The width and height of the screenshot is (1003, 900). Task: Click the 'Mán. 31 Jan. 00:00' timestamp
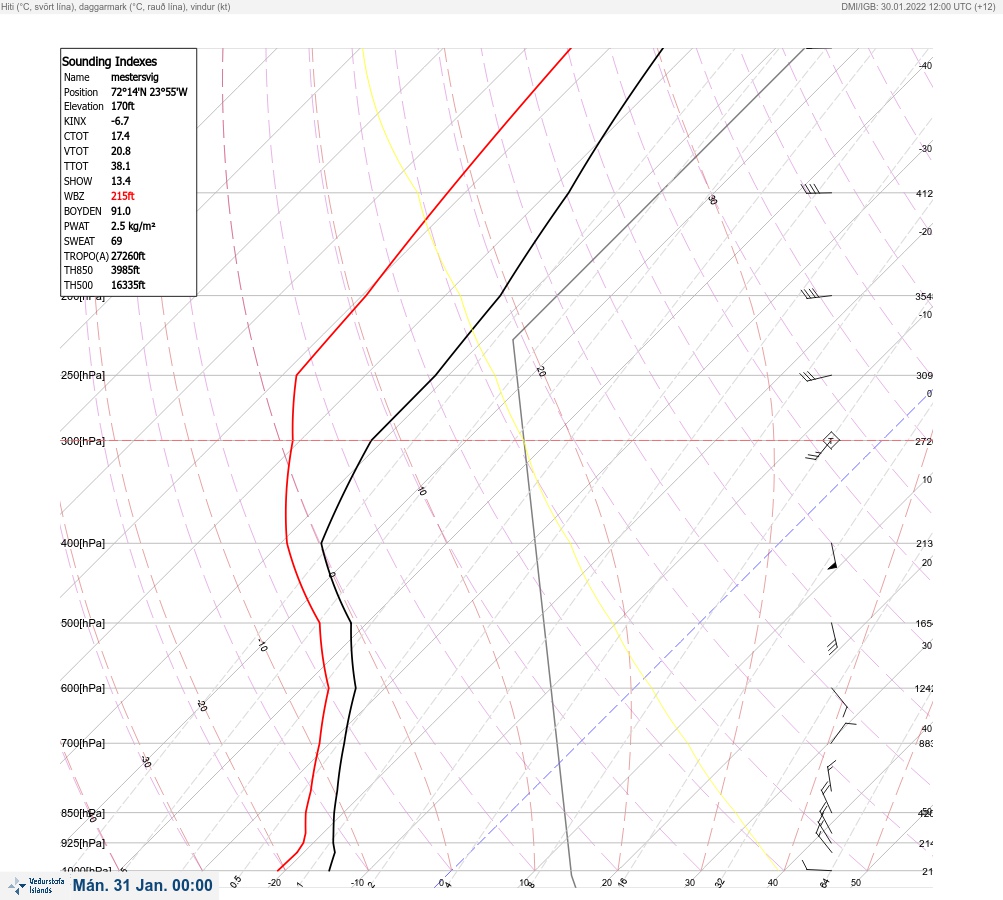tap(143, 885)
